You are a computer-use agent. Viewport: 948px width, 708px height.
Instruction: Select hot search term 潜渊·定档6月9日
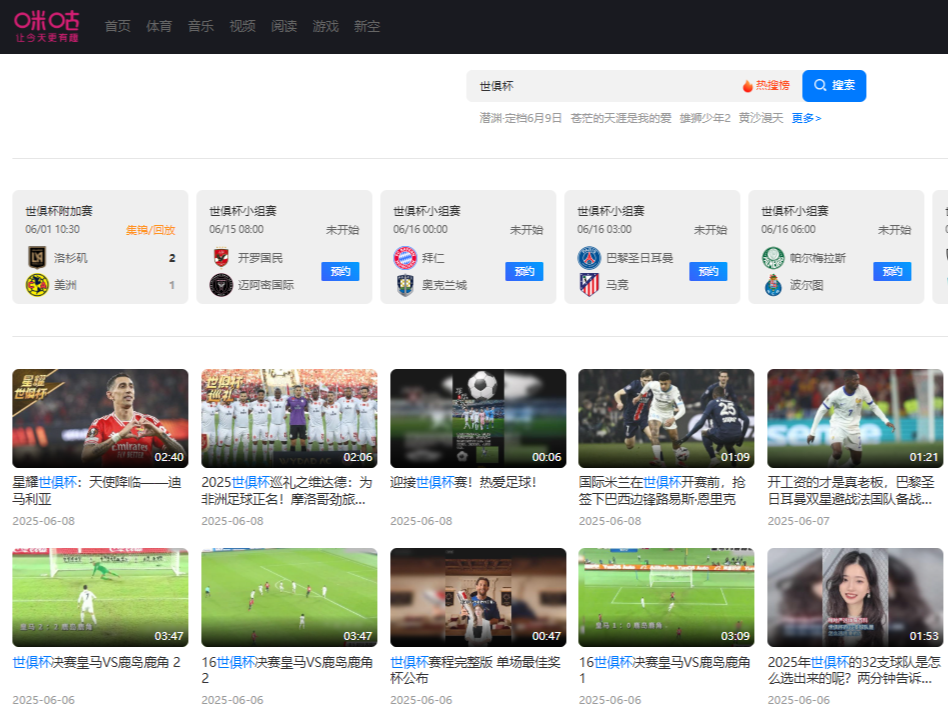pyautogui.click(x=521, y=118)
